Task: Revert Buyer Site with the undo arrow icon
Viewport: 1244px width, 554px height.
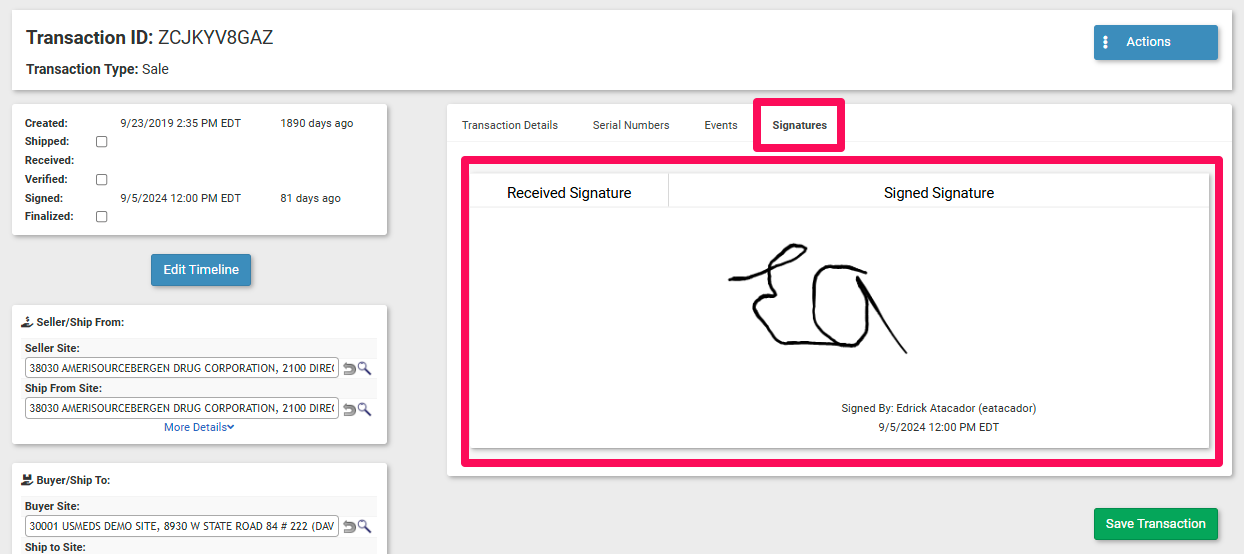Action: tap(349, 527)
